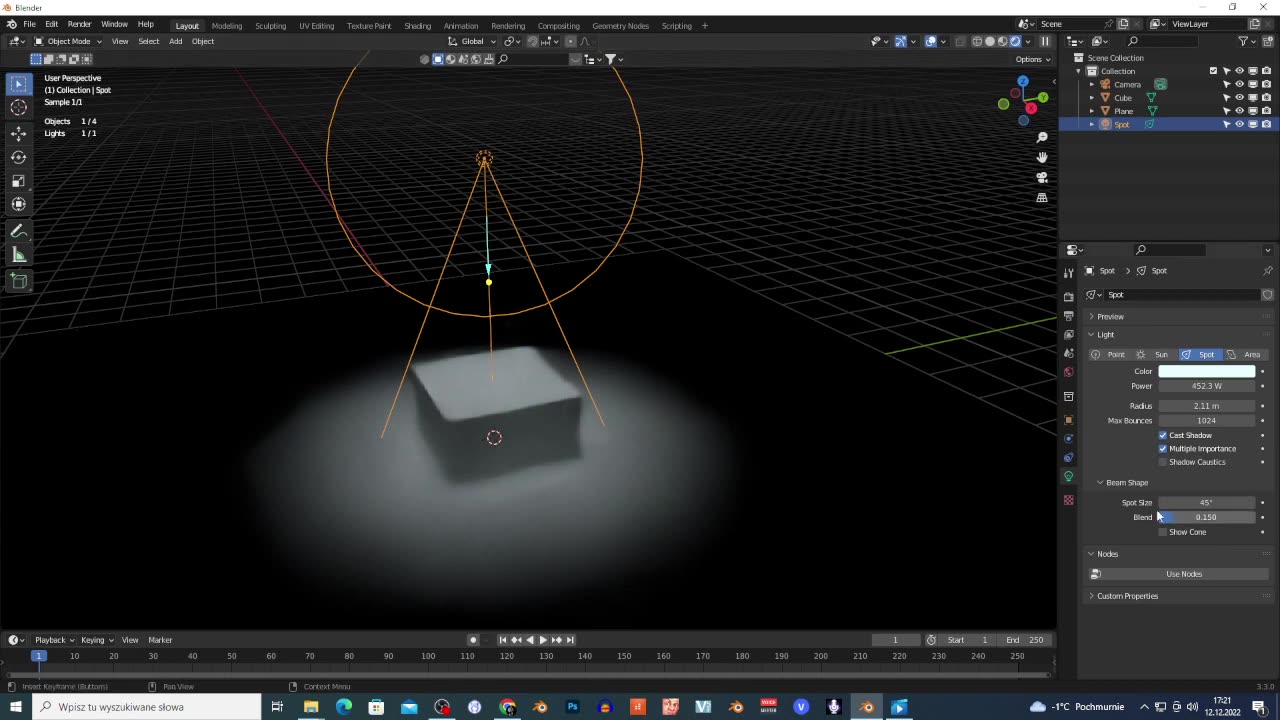This screenshot has height=720, width=1280.
Task: Select the Cursor tool in the viewport toolbar
Action: 18,108
